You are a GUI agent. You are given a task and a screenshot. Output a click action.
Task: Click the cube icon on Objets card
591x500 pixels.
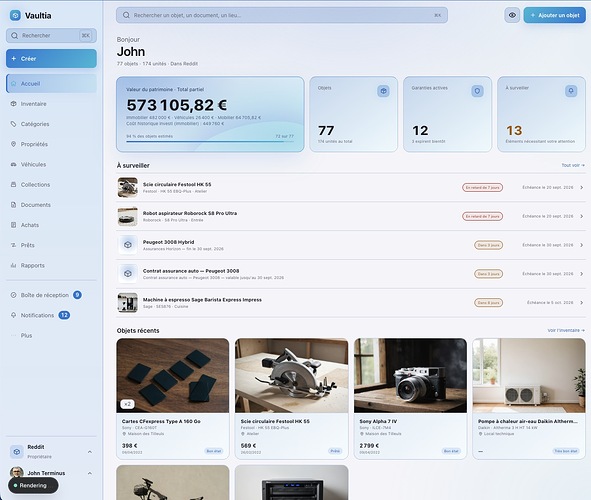(x=383, y=91)
